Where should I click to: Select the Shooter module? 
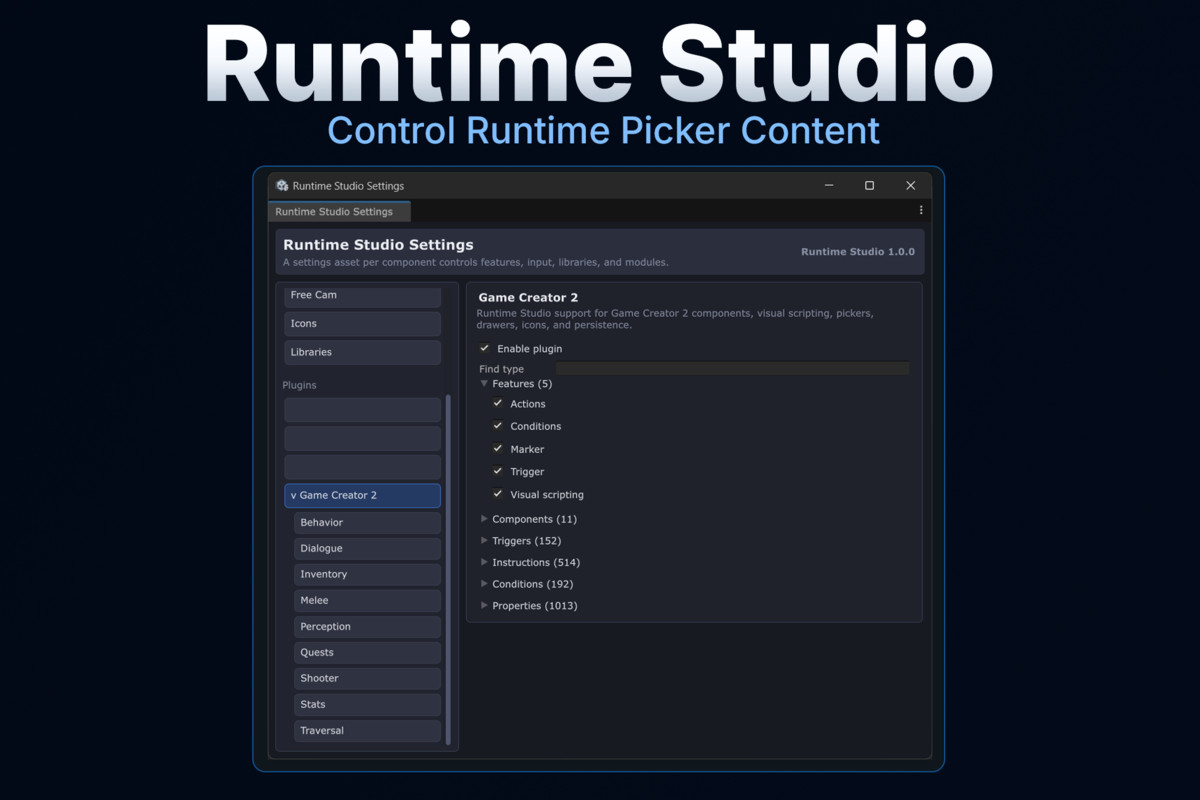pos(367,679)
